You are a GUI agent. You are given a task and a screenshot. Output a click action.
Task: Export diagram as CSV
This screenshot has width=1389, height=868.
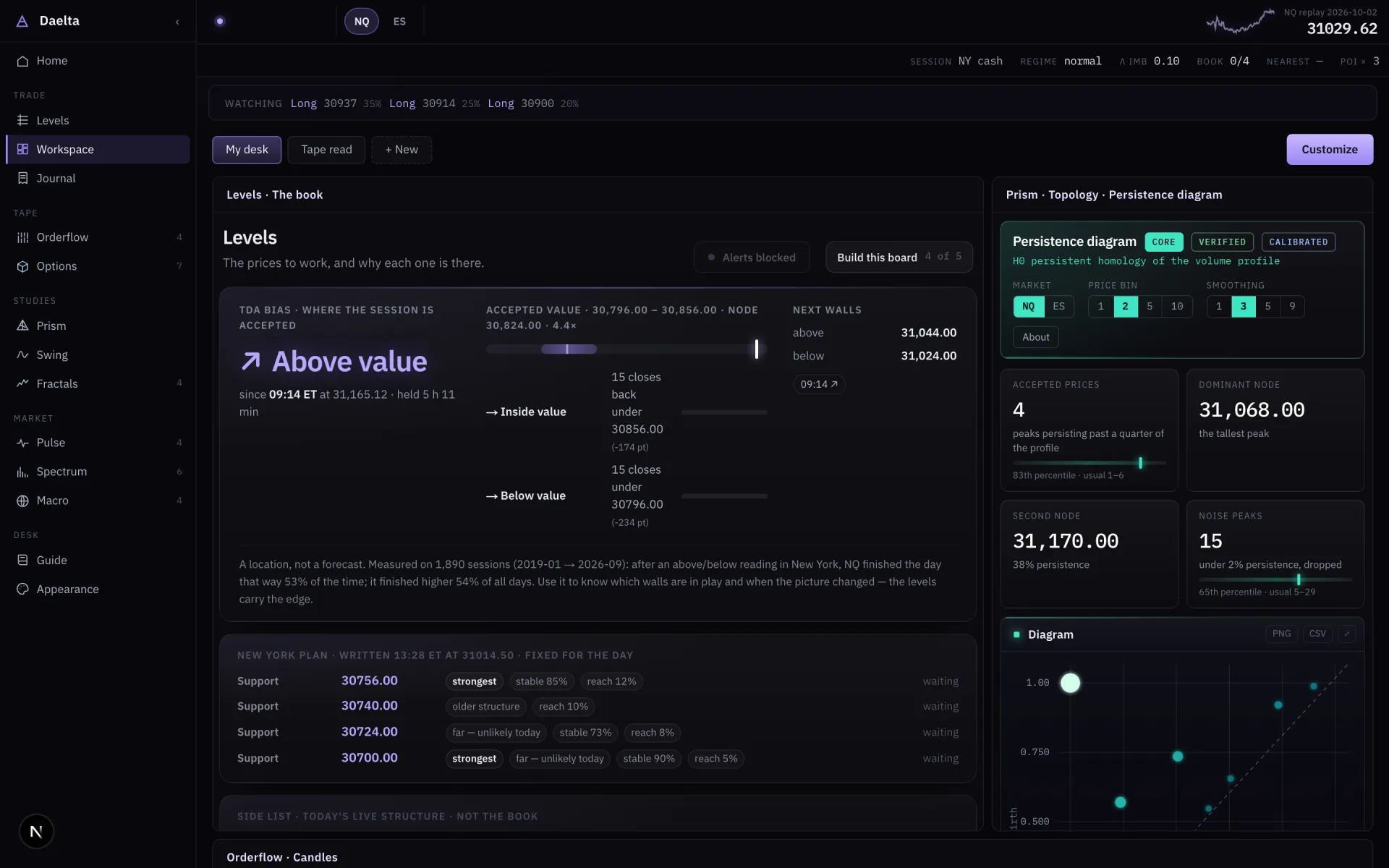pyautogui.click(x=1317, y=634)
